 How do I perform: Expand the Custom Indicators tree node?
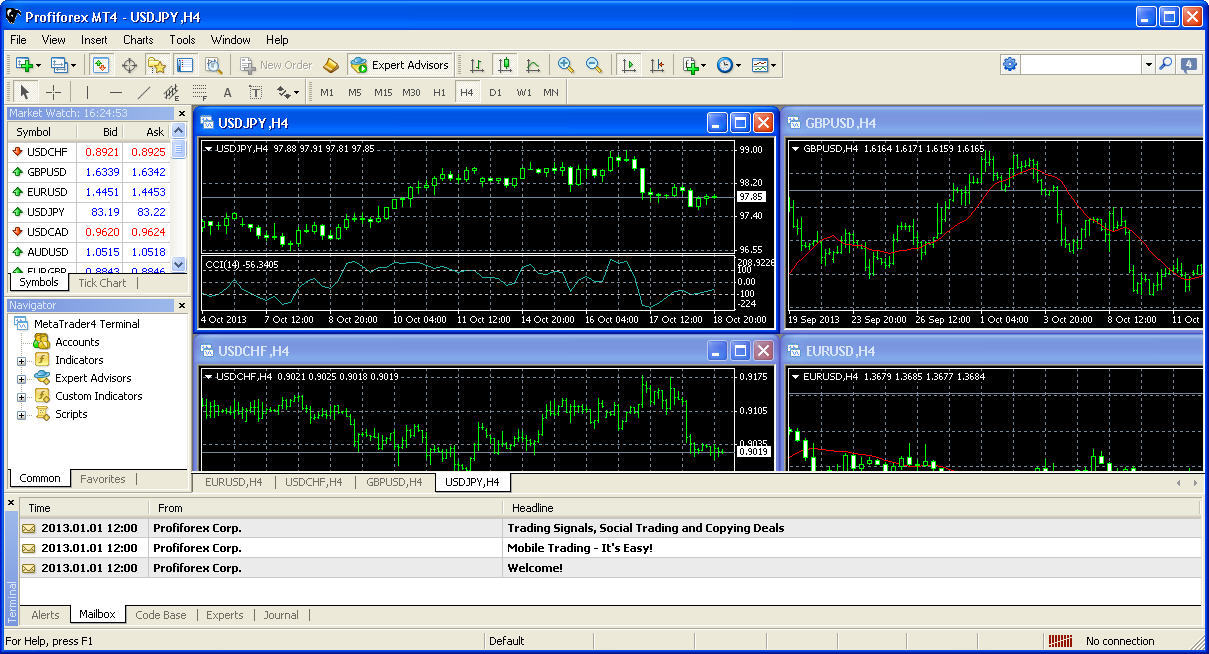[22, 396]
